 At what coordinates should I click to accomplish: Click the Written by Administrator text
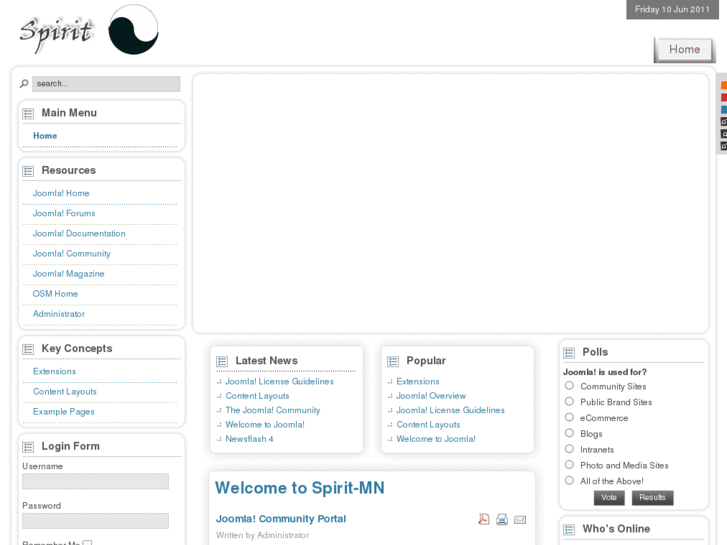tap(262, 535)
